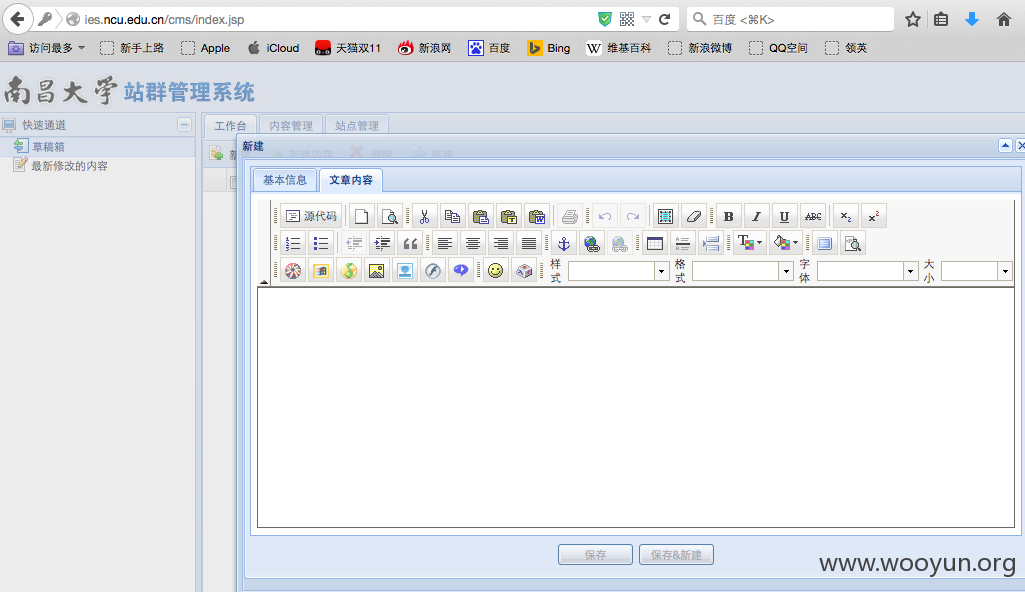Screen dimensions: 1025x592
Task: Align text right
Action: (501, 244)
